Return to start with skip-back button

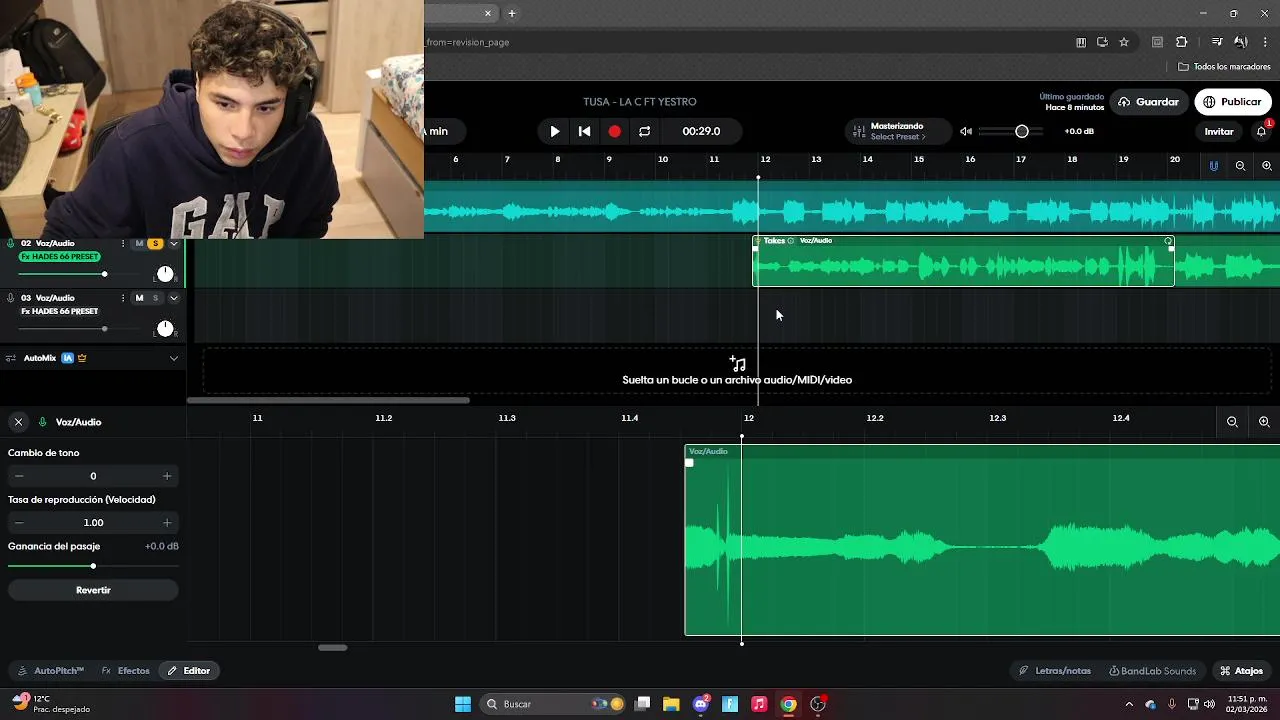coord(585,131)
